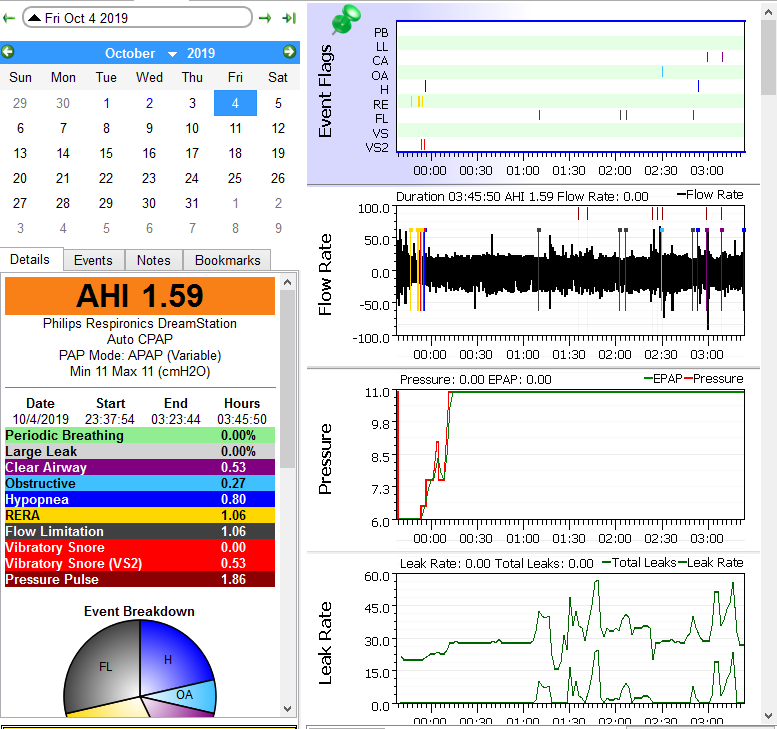
Task: Select October 2 in calendar
Action: pos(149,103)
